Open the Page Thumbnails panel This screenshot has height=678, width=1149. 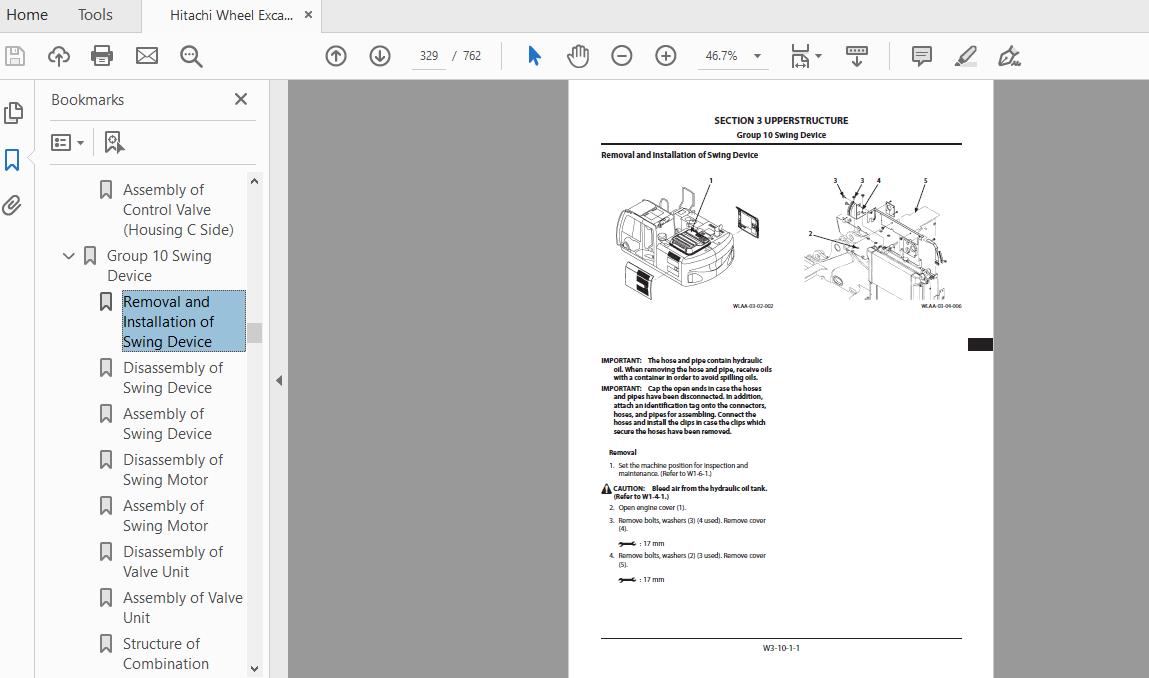pyautogui.click(x=14, y=113)
